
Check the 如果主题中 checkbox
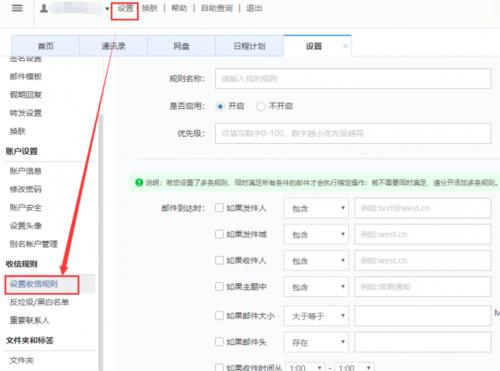tap(219, 286)
